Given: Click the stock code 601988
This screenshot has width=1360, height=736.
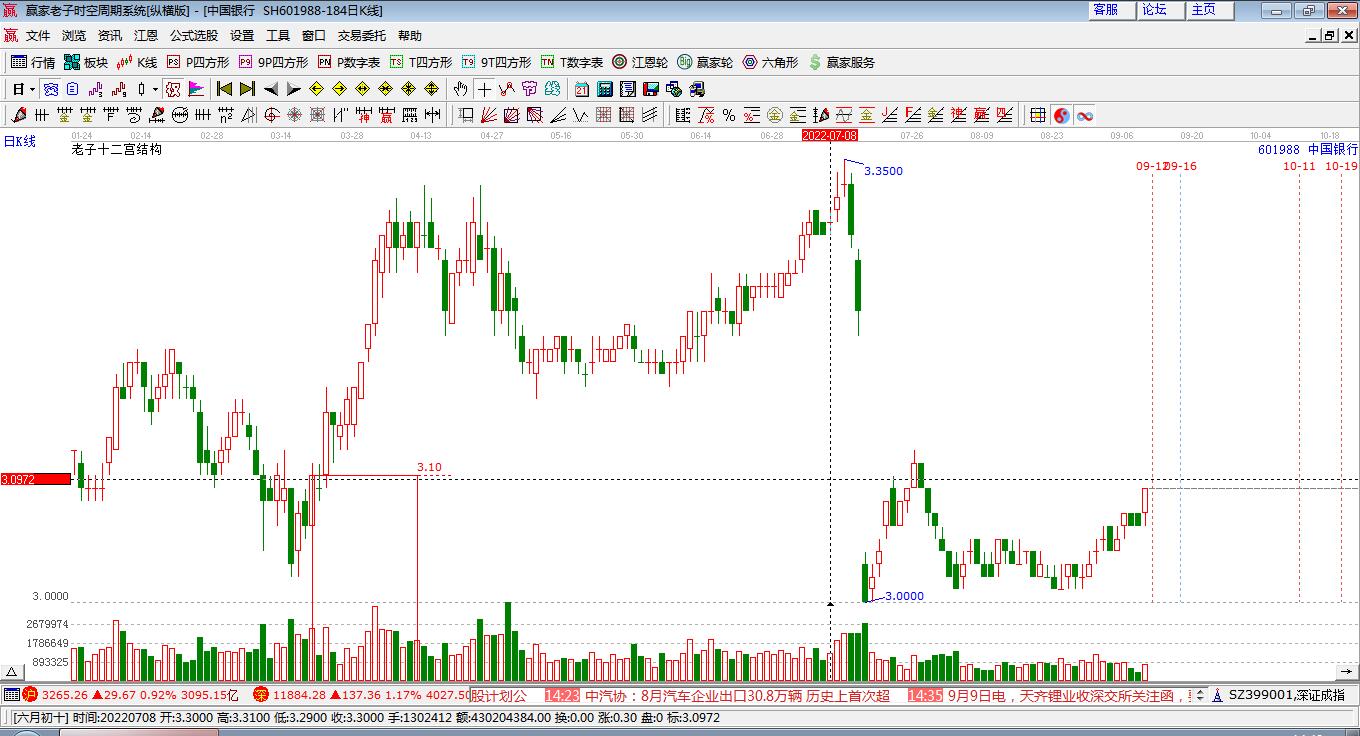Looking at the screenshot, I should [1279, 149].
